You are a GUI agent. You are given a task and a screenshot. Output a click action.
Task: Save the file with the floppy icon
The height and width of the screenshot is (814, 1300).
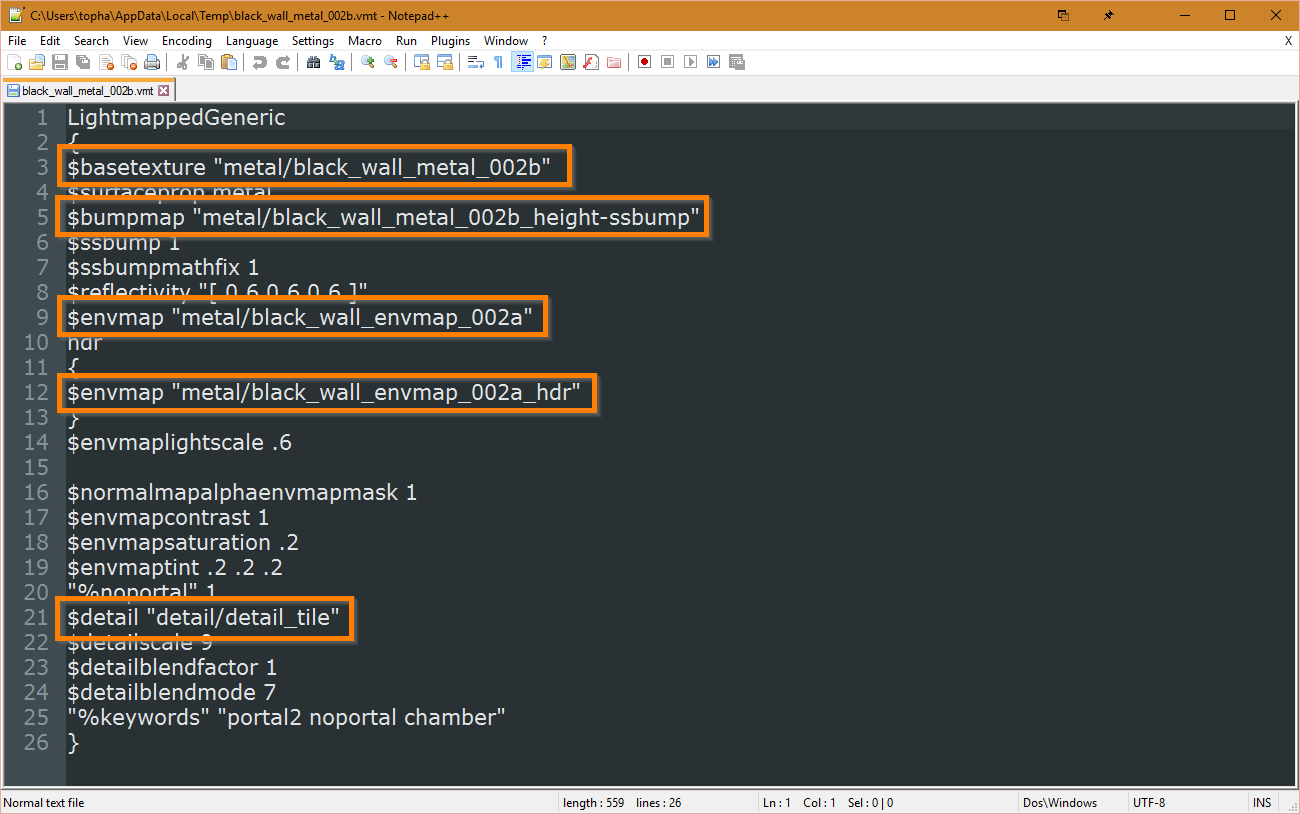tap(60, 62)
